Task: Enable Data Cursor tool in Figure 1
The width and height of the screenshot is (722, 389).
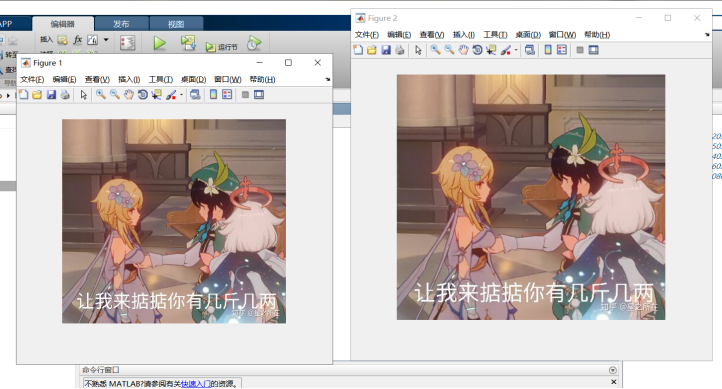Action: point(157,95)
